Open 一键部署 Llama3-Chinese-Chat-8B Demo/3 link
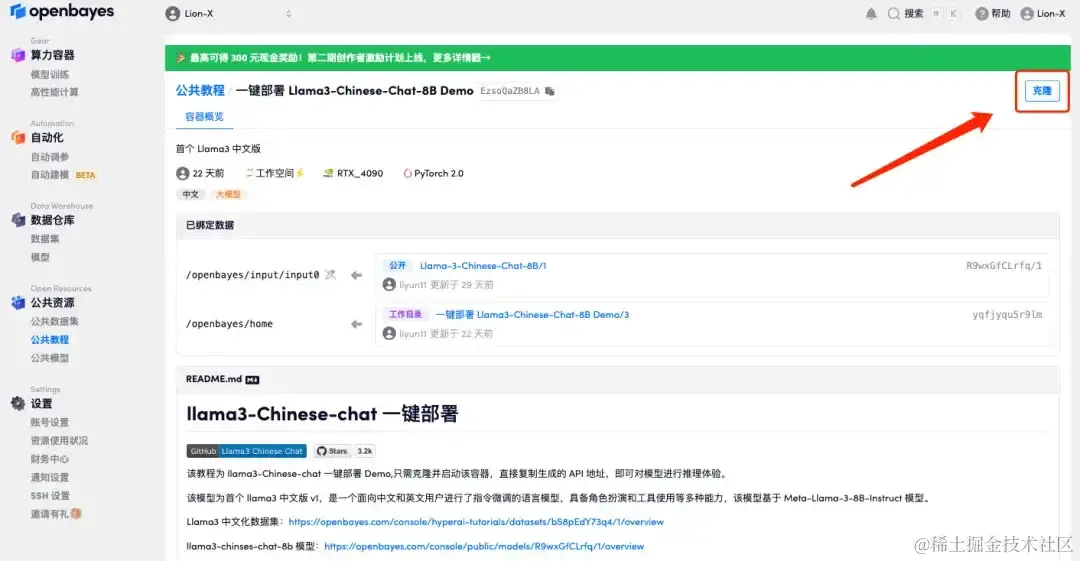The image size is (1080, 561). [x=532, y=314]
